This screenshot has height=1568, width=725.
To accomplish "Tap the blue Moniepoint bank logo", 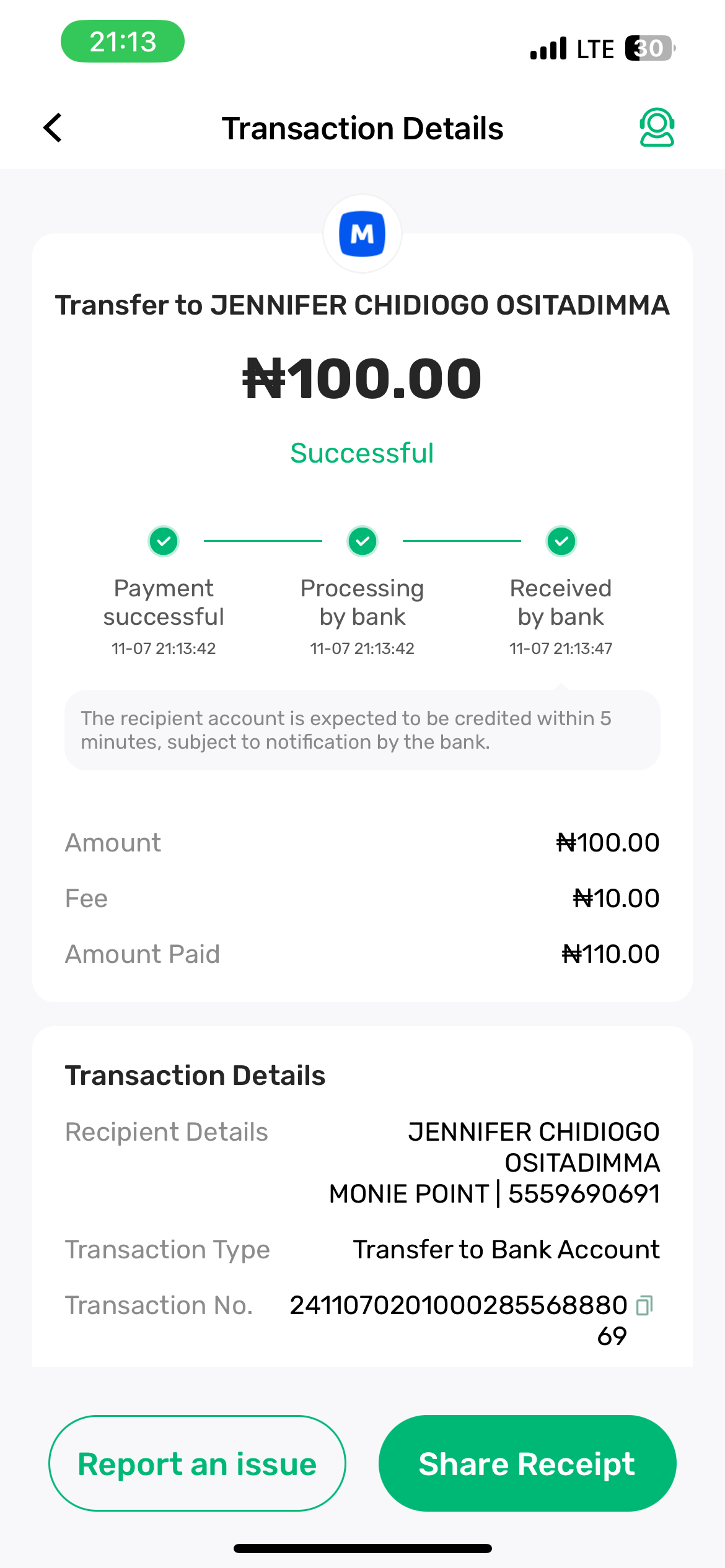I will (x=362, y=234).
